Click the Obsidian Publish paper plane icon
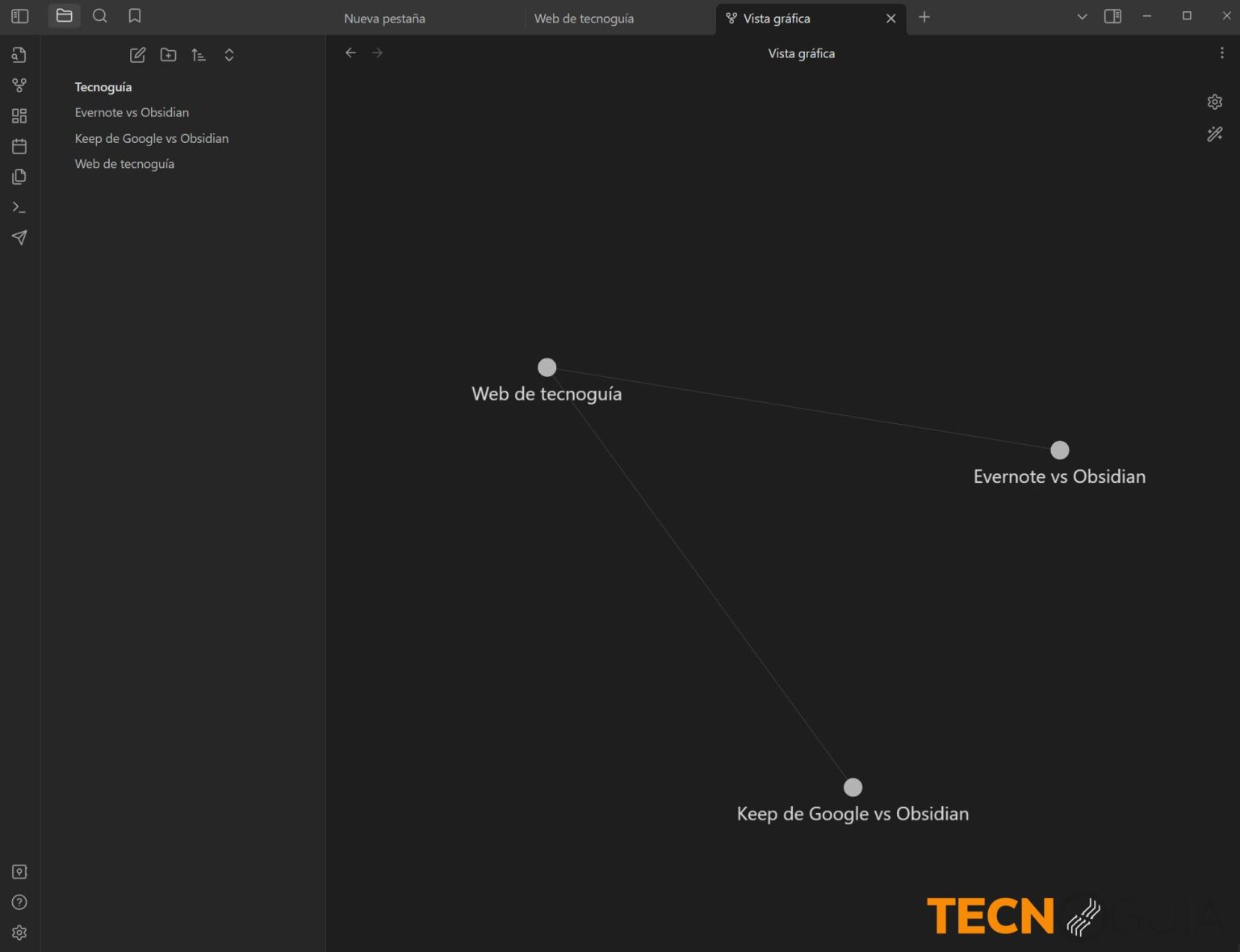Viewport: 1240px width, 952px height. point(19,237)
